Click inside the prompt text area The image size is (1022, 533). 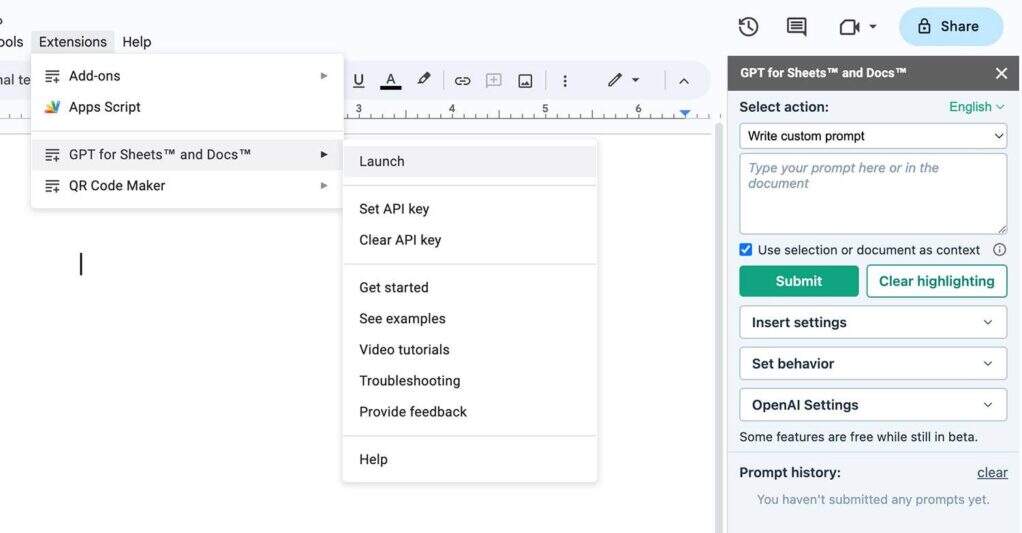(873, 194)
